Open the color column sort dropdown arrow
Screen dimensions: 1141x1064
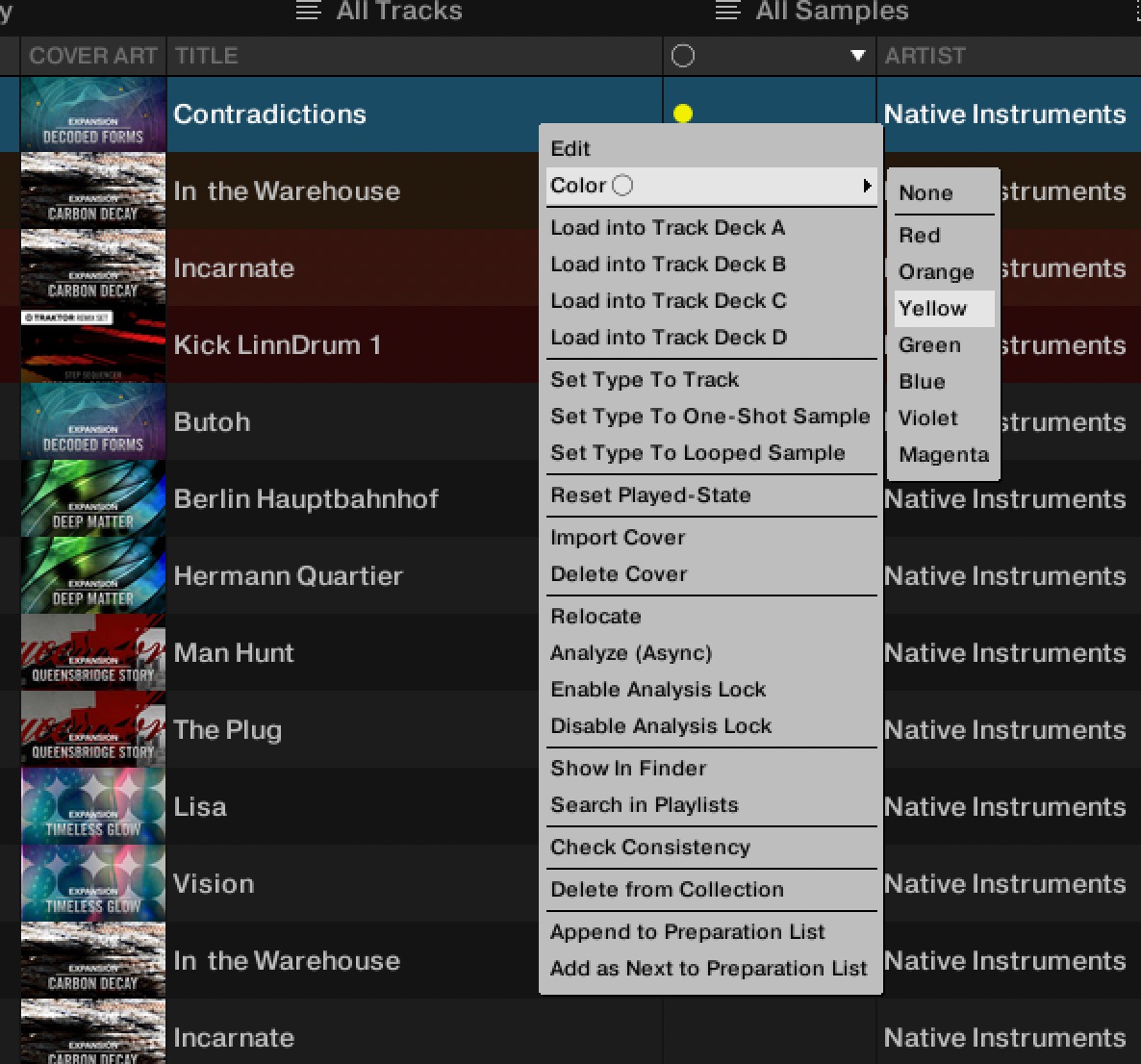856,56
